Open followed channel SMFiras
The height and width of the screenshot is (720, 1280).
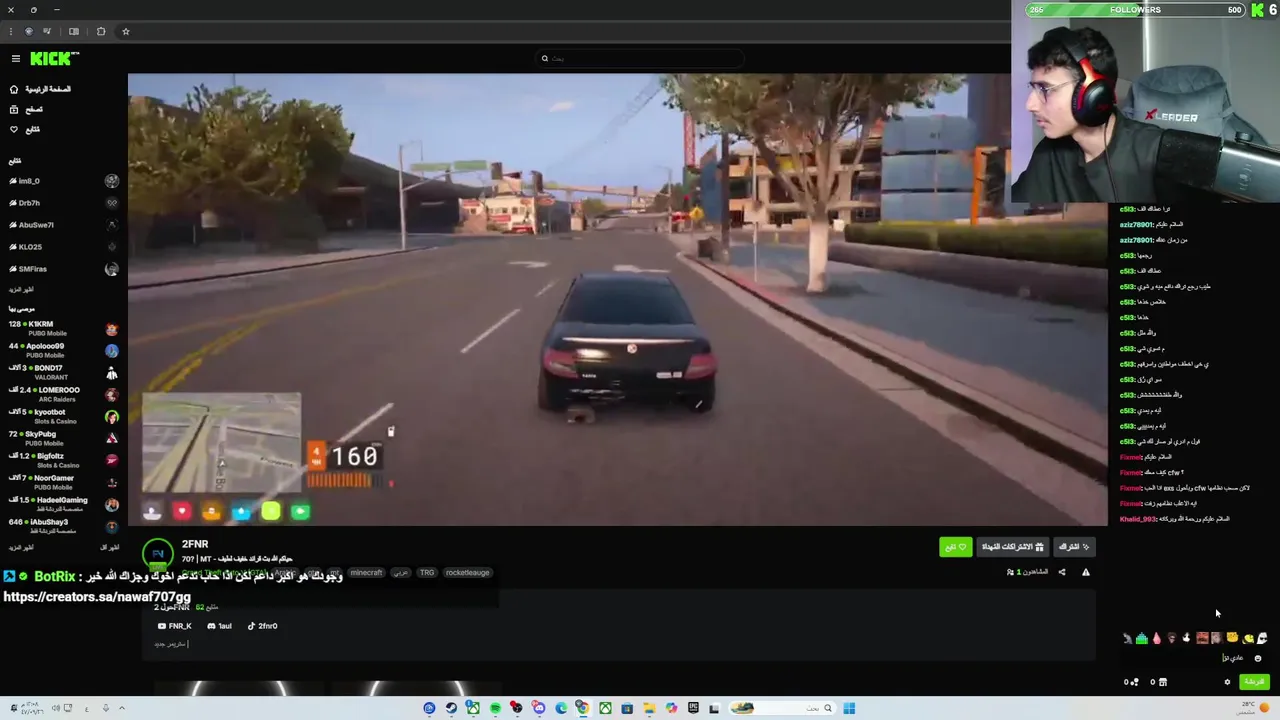(64, 269)
